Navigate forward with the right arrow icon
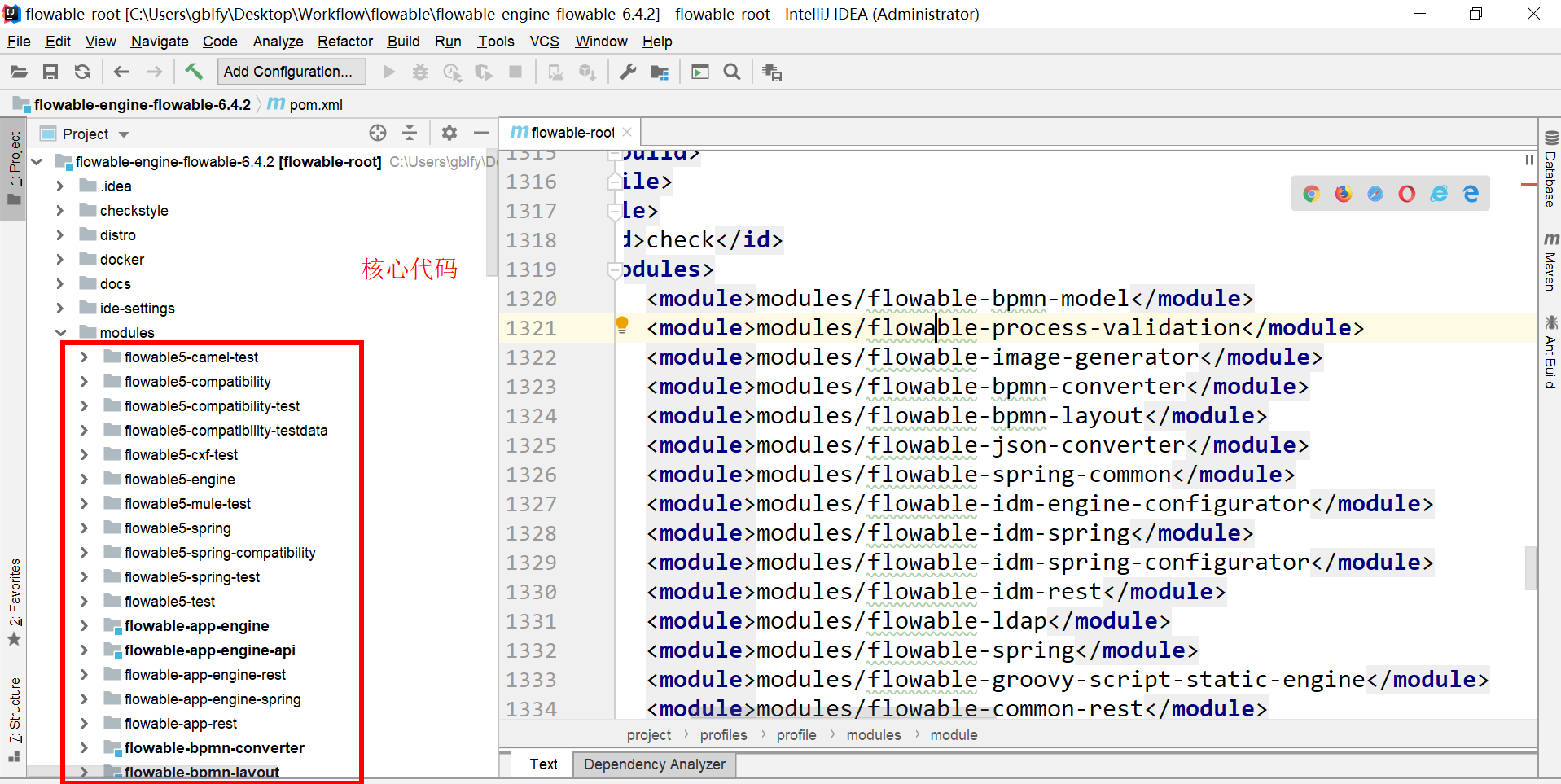This screenshot has width=1561, height=784. (x=154, y=72)
